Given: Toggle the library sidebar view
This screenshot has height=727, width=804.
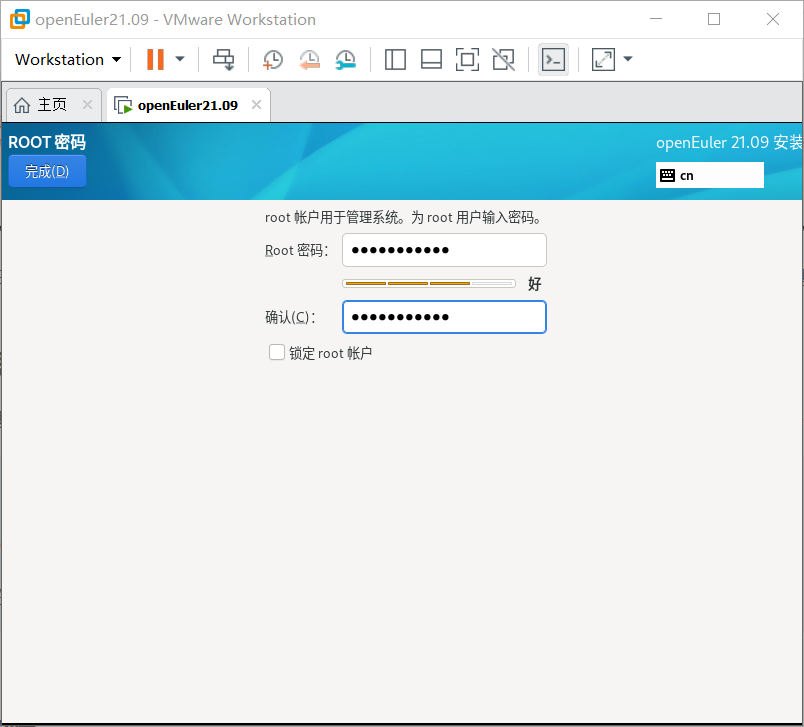Looking at the screenshot, I should click(x=395, y=59).
